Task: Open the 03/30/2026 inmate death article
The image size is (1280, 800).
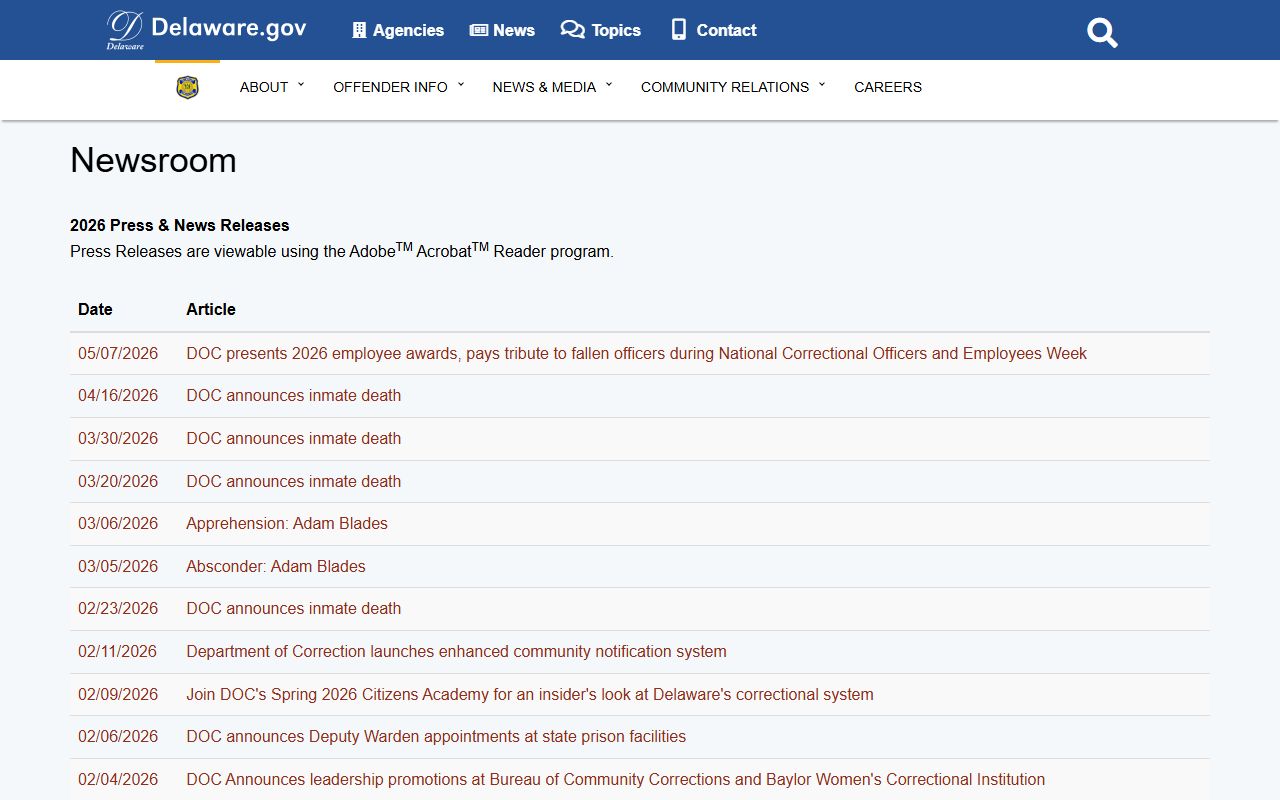Action: pos(293,438)
